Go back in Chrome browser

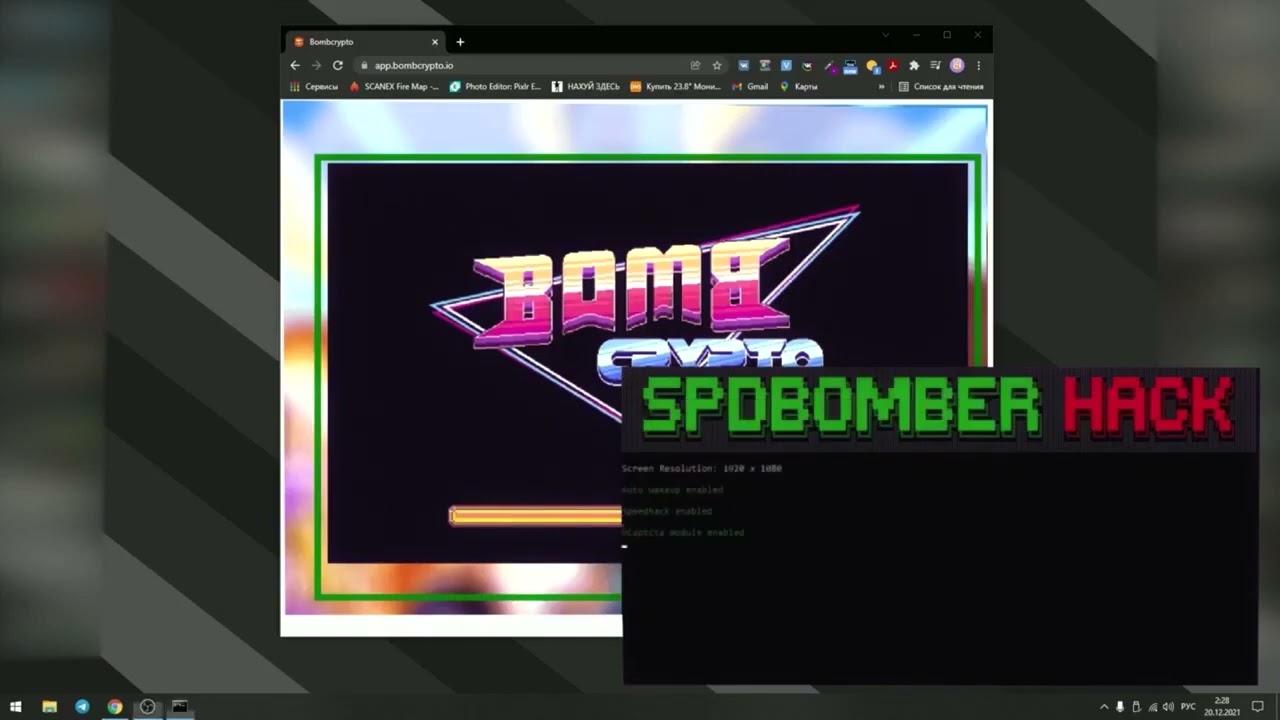[295, 65]
